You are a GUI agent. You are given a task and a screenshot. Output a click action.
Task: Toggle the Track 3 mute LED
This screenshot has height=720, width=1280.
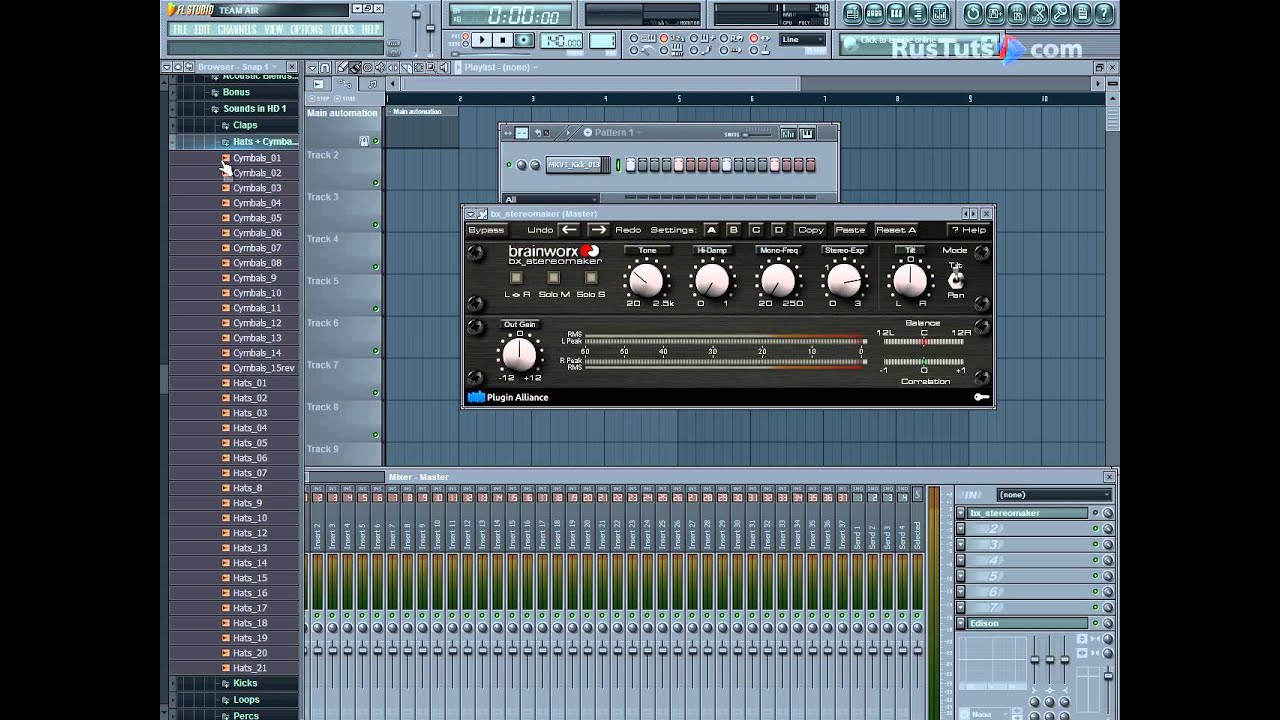point(376,225)
